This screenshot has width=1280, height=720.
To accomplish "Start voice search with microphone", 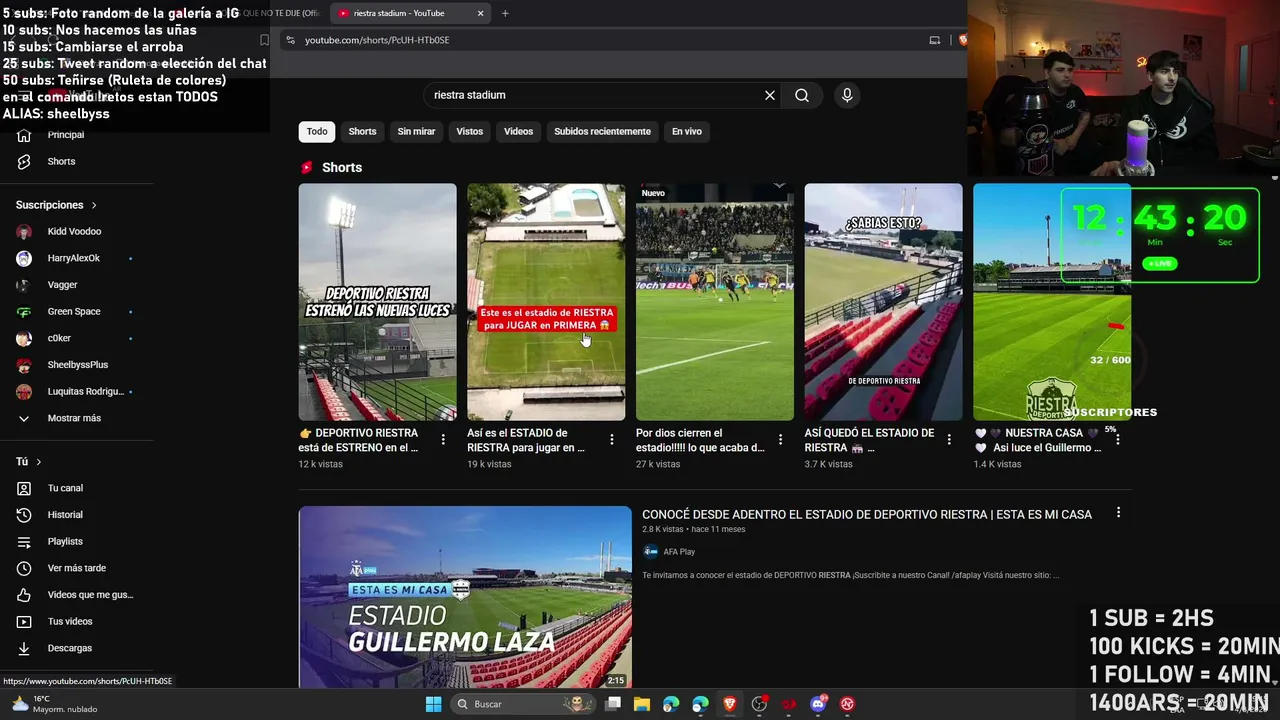I will 847,95.
